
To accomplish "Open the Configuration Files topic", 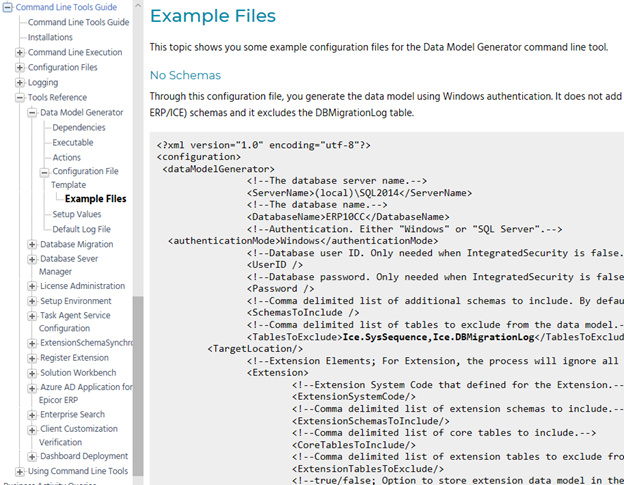I will [62, 67].
